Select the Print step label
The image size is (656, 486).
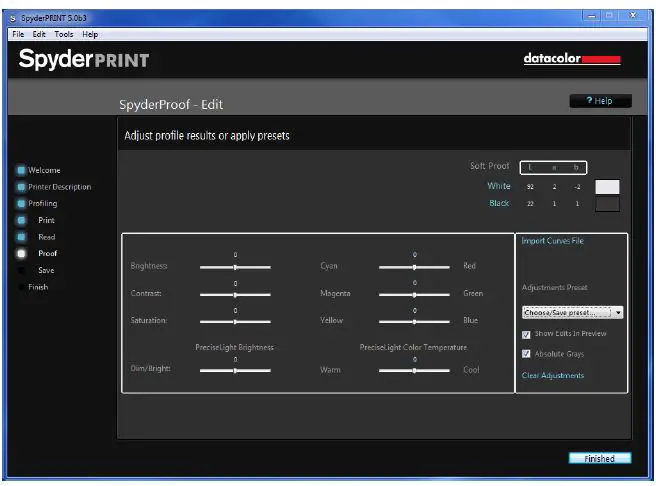(46, 220)
